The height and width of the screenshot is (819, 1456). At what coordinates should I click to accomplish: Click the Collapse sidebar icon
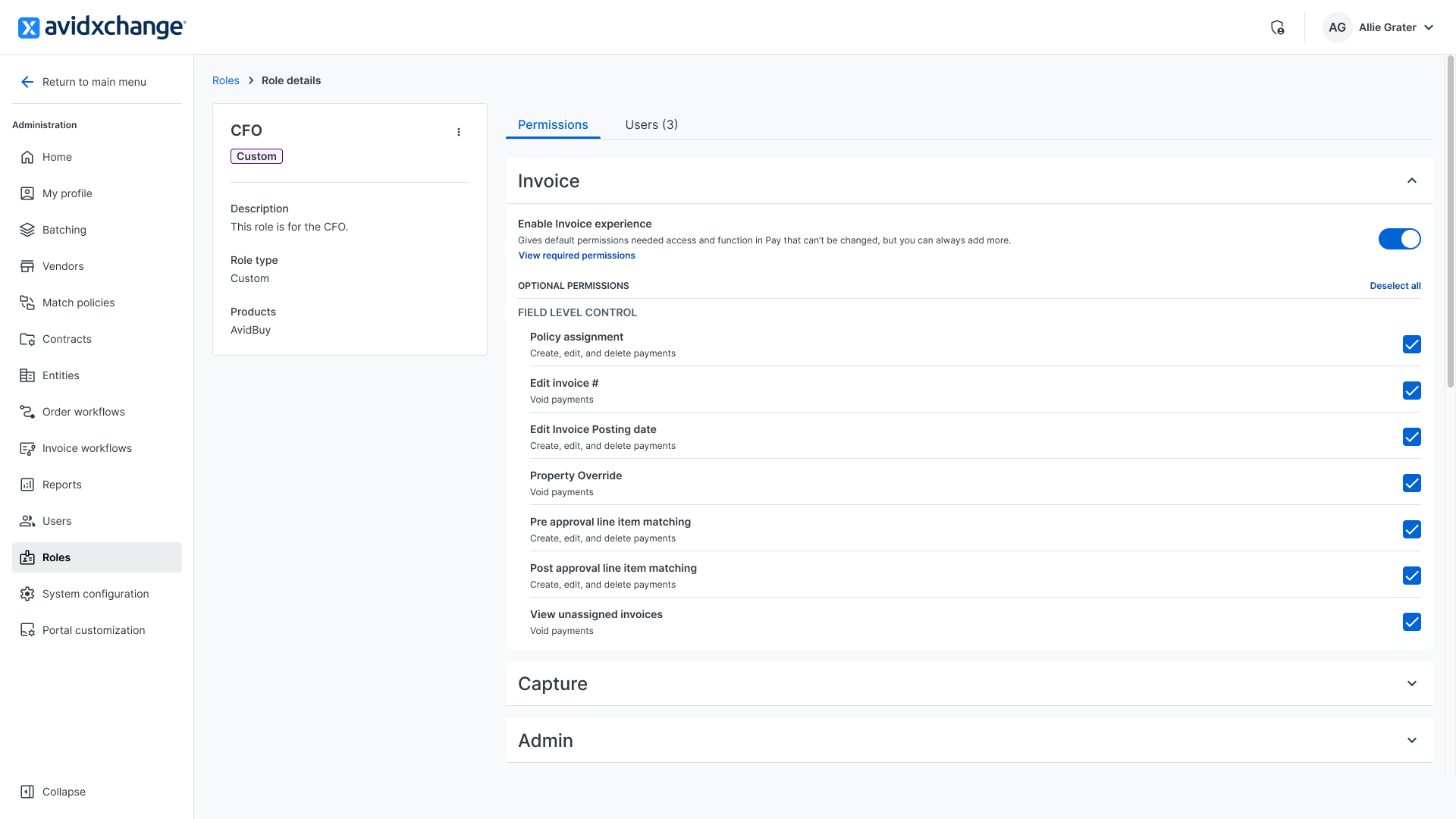point(27,792)
